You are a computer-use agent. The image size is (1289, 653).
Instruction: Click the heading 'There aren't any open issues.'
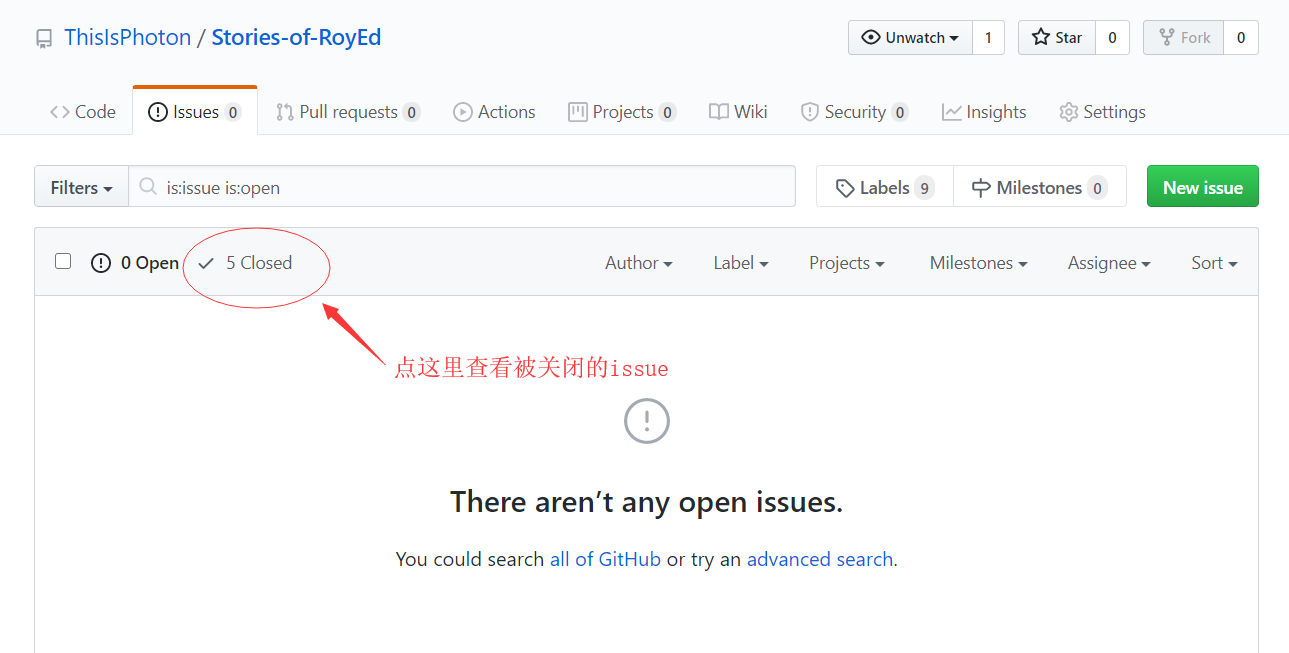pyautogui.click(x=647, y=502)
